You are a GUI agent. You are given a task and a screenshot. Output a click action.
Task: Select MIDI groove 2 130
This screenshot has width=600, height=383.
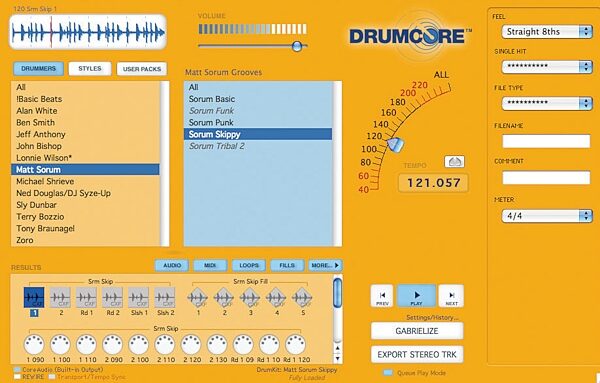(x=217, y=344)
